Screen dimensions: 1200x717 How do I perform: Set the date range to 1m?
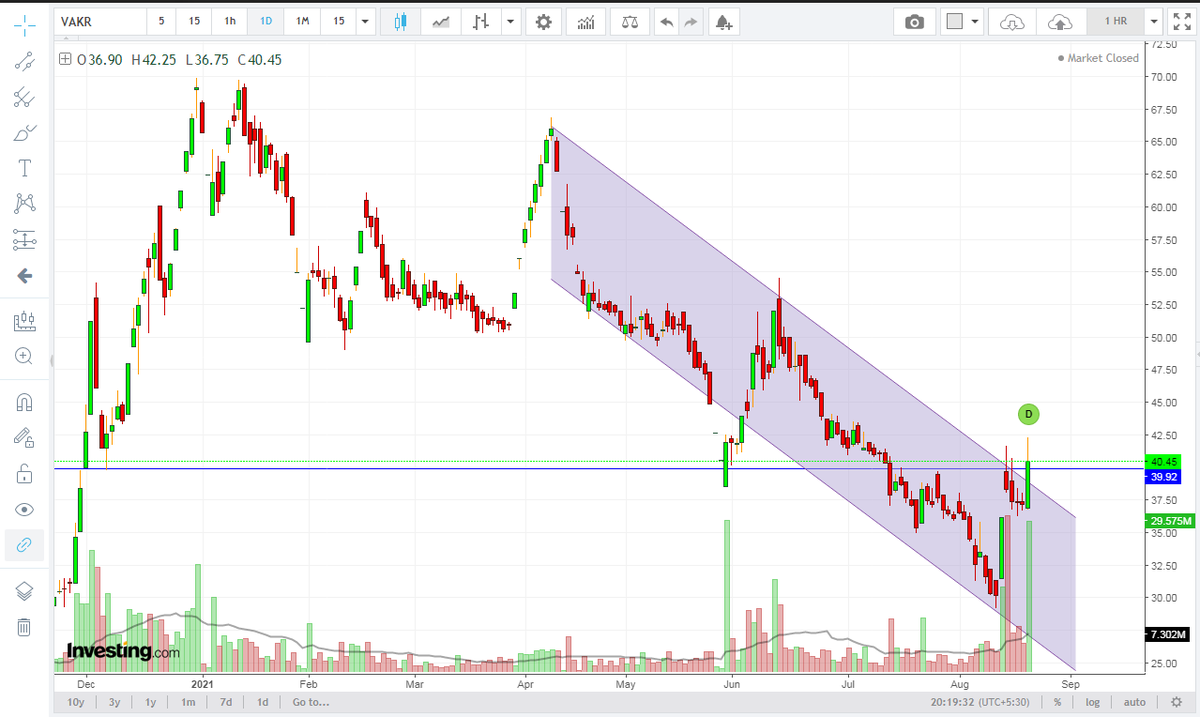click(188, 701)
